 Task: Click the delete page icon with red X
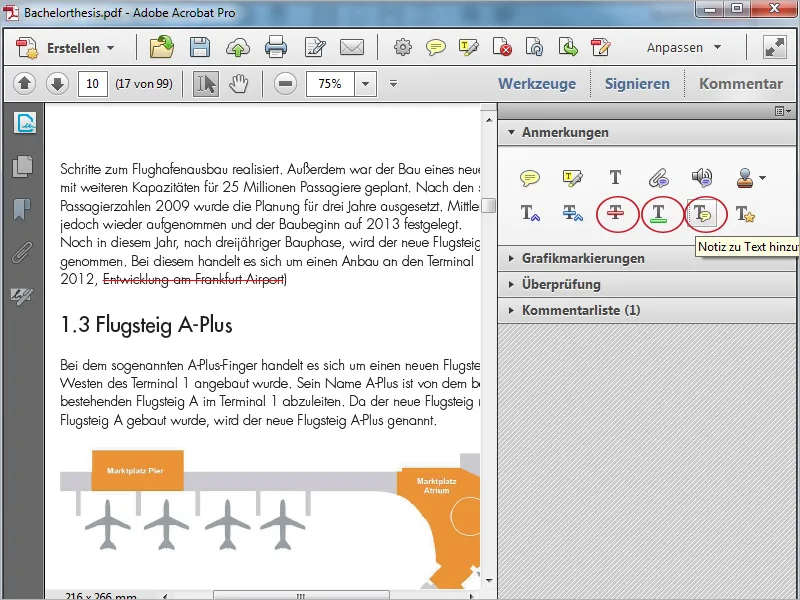(502, 47)
